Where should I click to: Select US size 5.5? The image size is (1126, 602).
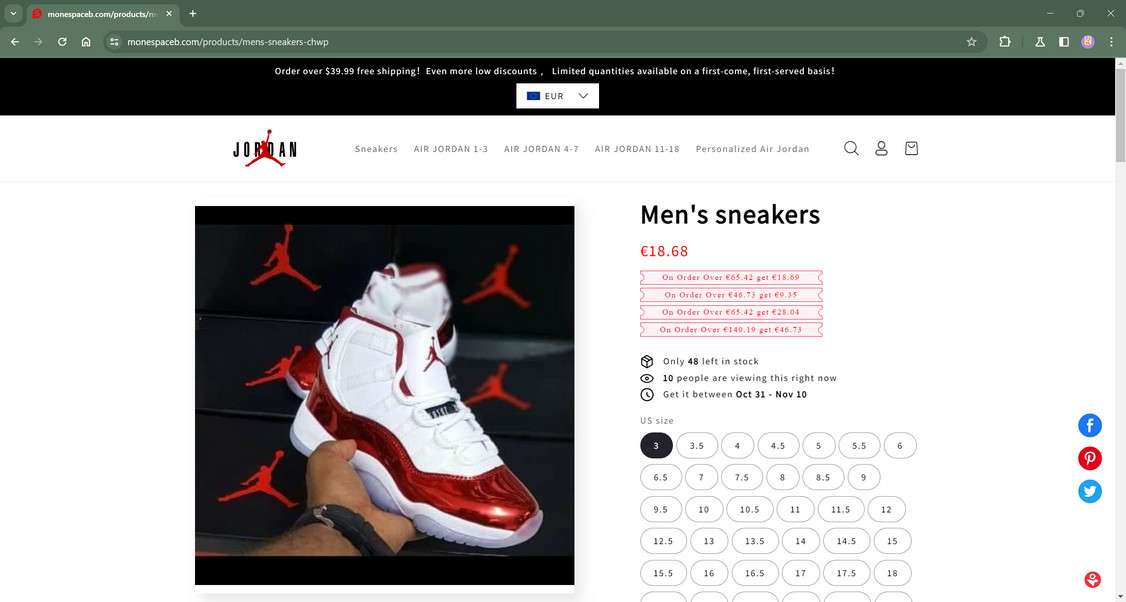(860, 445)
